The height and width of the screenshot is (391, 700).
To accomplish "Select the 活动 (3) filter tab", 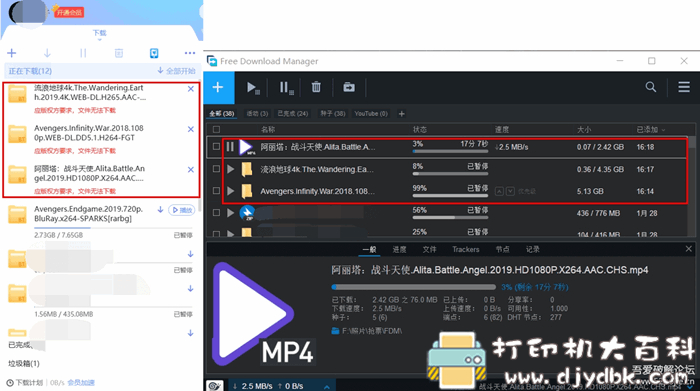I will click(257, 114).
